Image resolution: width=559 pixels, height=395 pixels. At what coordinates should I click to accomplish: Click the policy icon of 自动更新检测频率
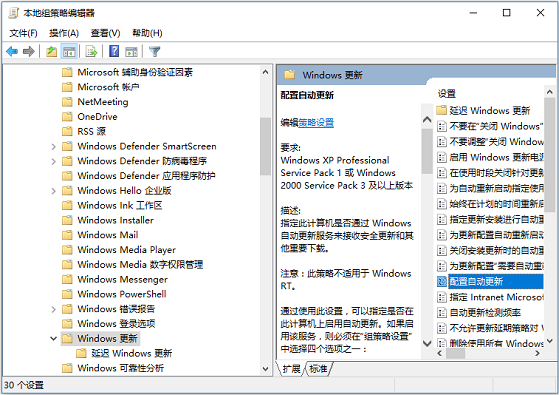coord(442,313)
